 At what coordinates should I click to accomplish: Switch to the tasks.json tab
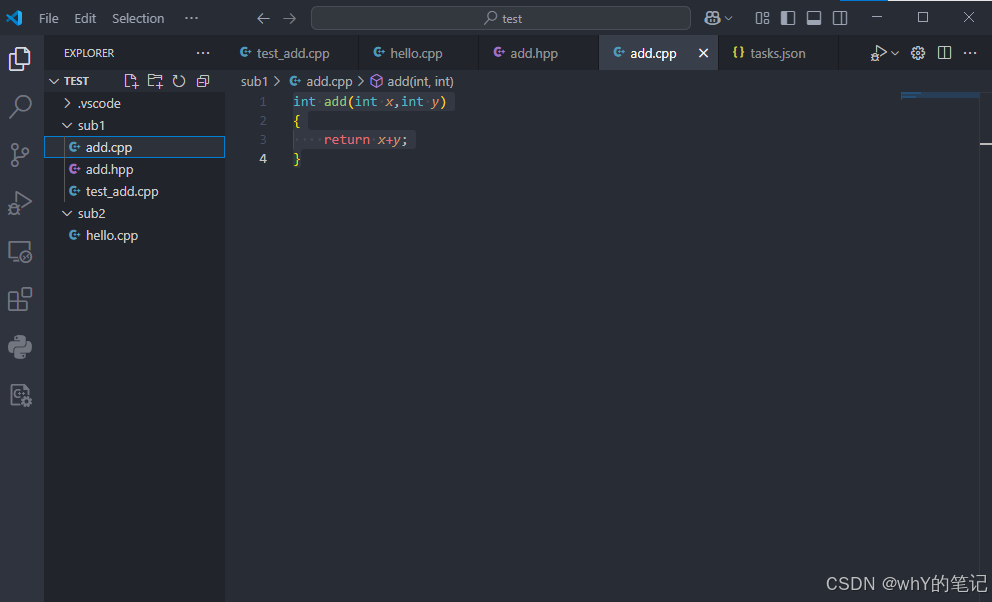click(x=778, y=53)
